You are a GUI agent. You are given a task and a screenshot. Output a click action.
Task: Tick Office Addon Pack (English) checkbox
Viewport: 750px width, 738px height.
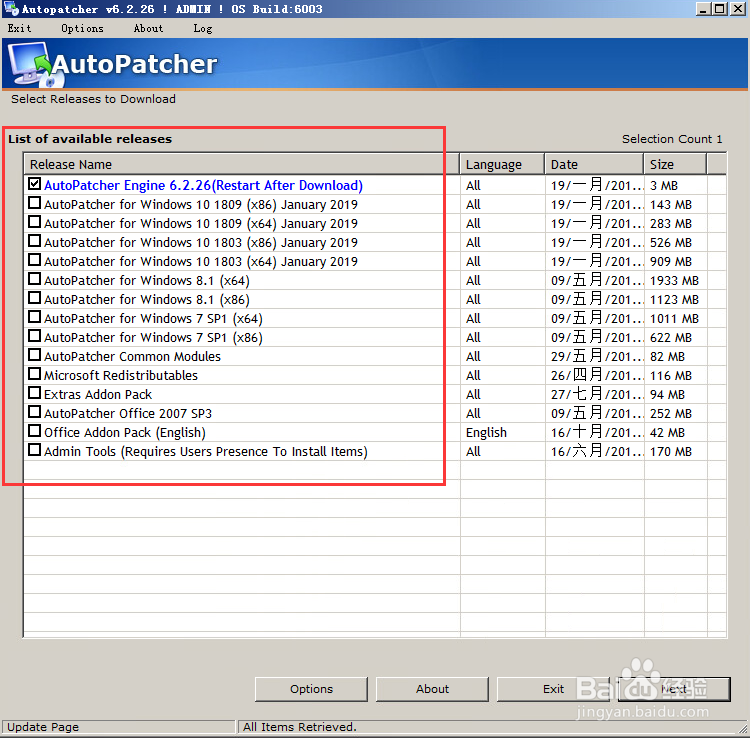click(34, 431)
